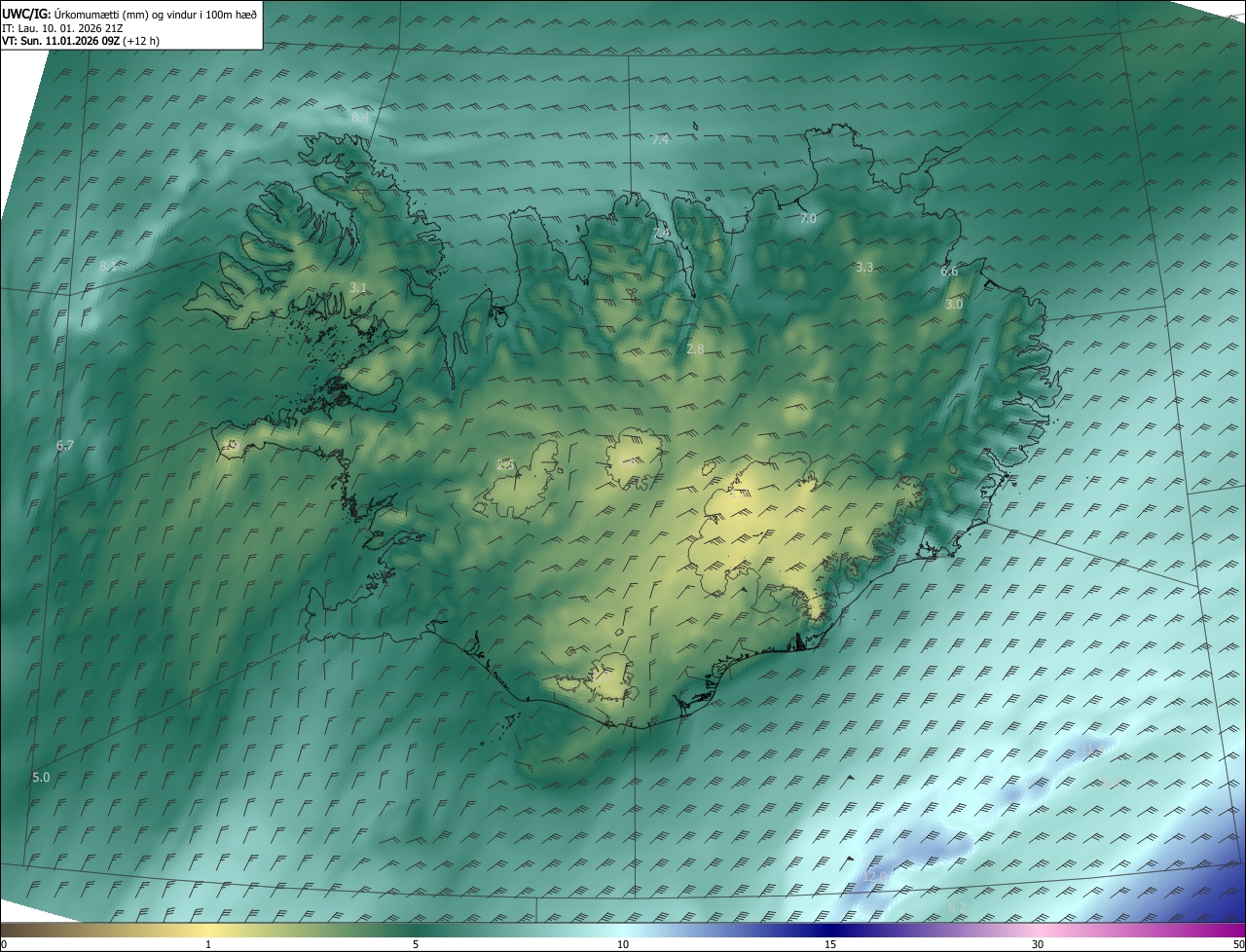The width and height of the screenshot is (1246, 952).
Task: Click the 3.0 value label on the map
Action: pos(954,305)
